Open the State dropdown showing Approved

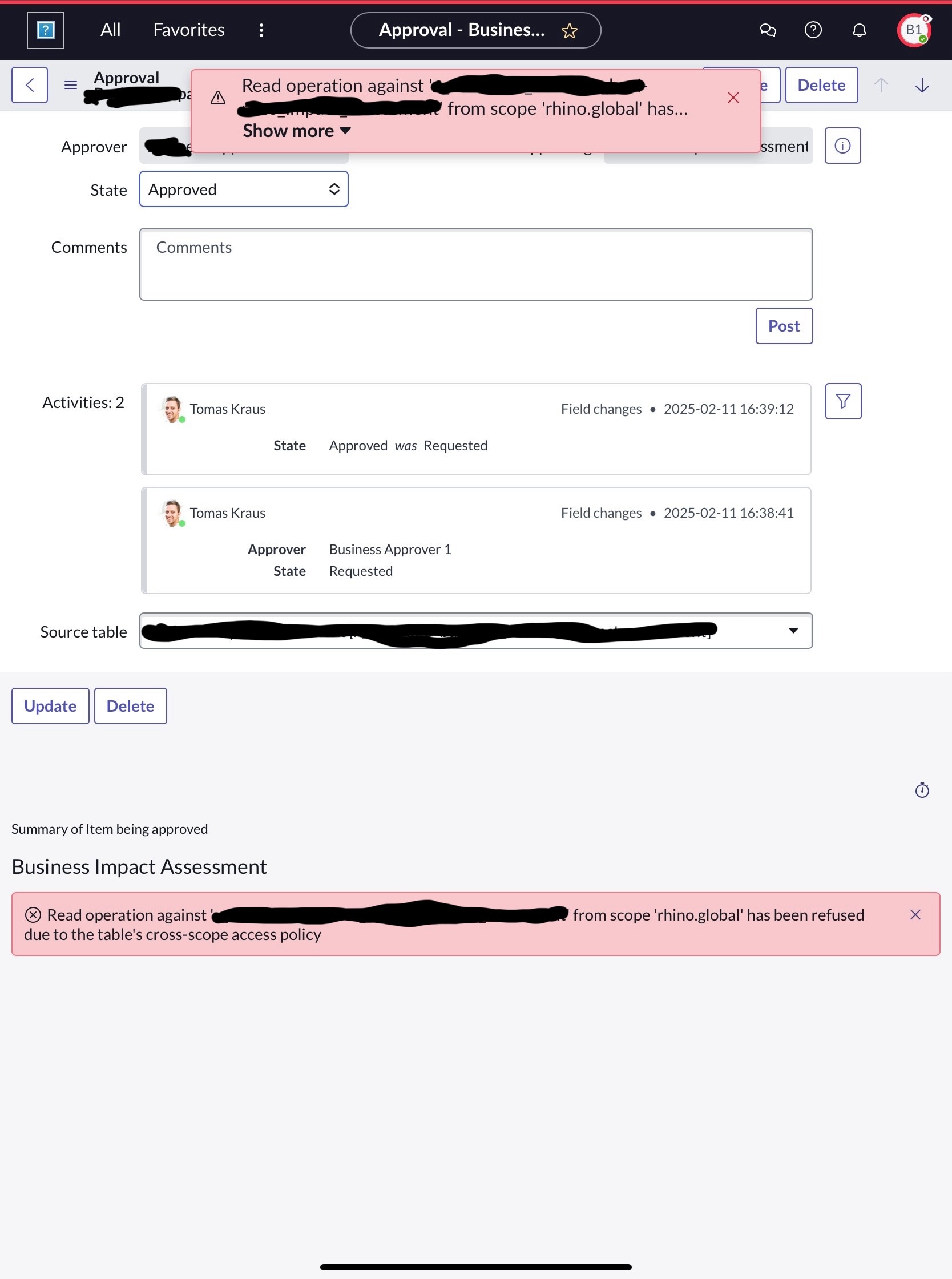pyautogui.click(x=244, y=189)
